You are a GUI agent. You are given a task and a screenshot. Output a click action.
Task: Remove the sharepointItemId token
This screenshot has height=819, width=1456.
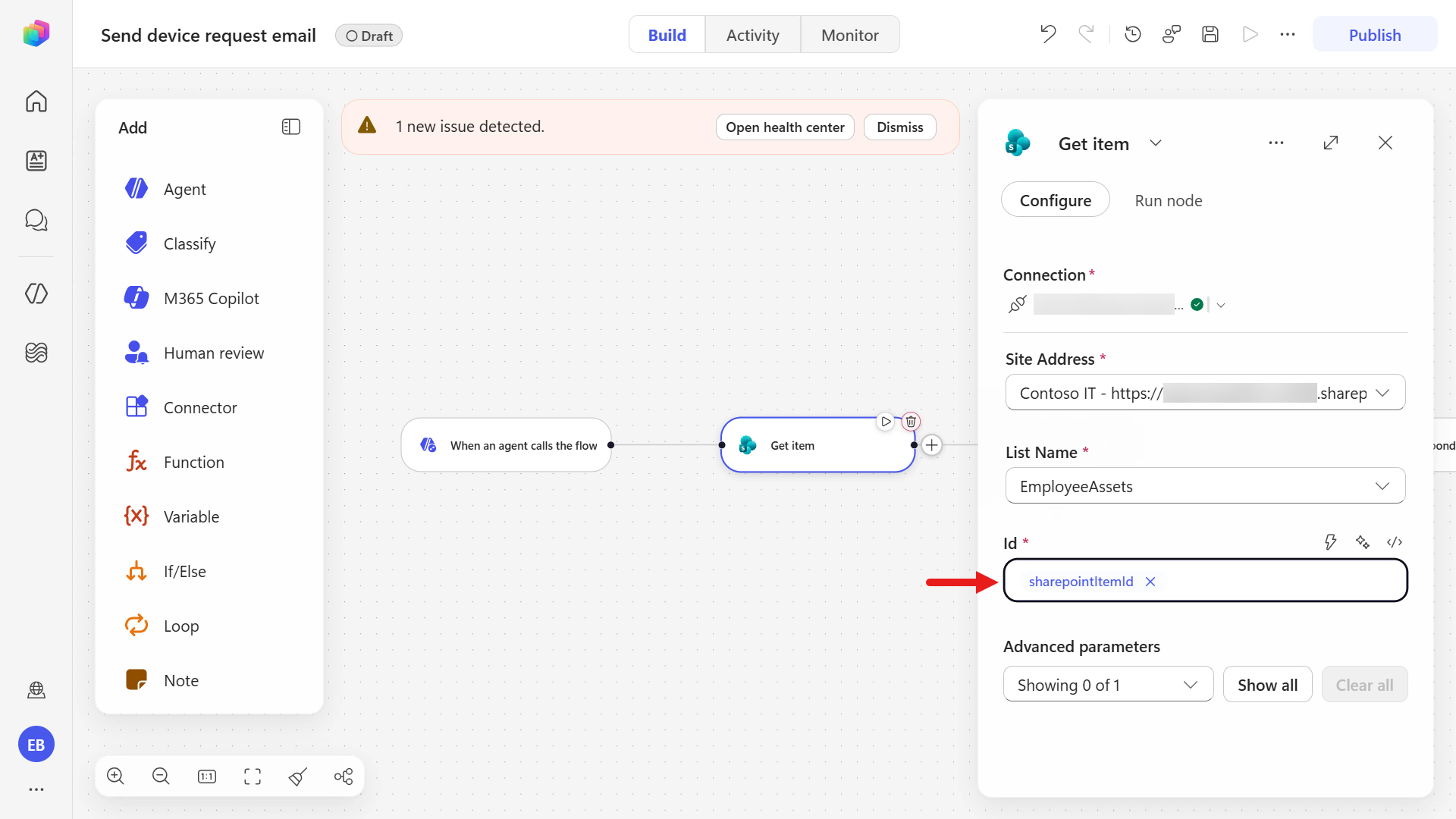pyautogui.click(x=1150, y=582)
